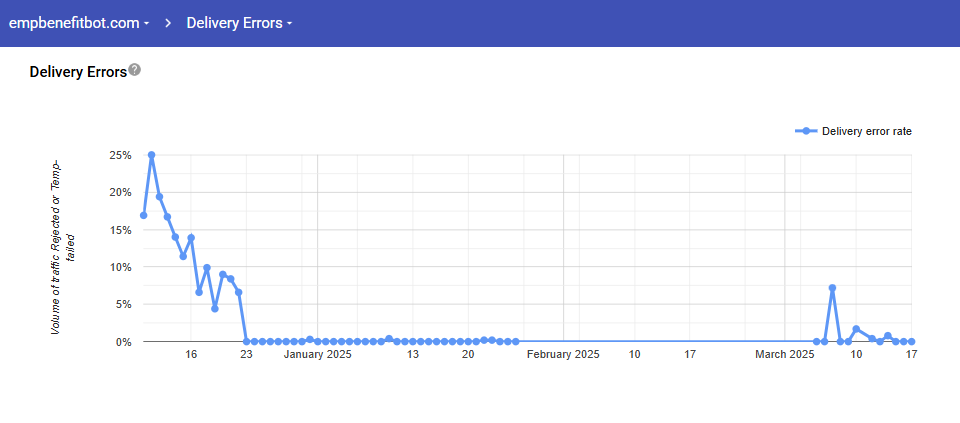Click the March spike data point near 7%

(x=832, y=288)
